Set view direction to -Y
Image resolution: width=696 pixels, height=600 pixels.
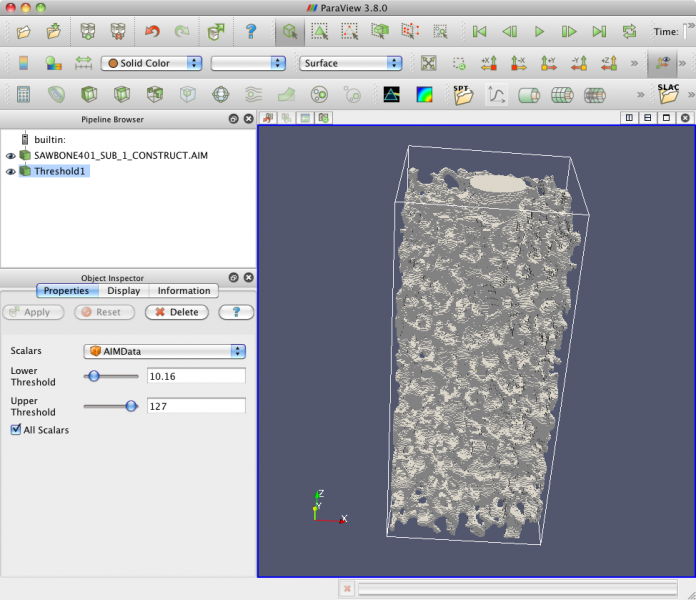click(x=579, y=63)
